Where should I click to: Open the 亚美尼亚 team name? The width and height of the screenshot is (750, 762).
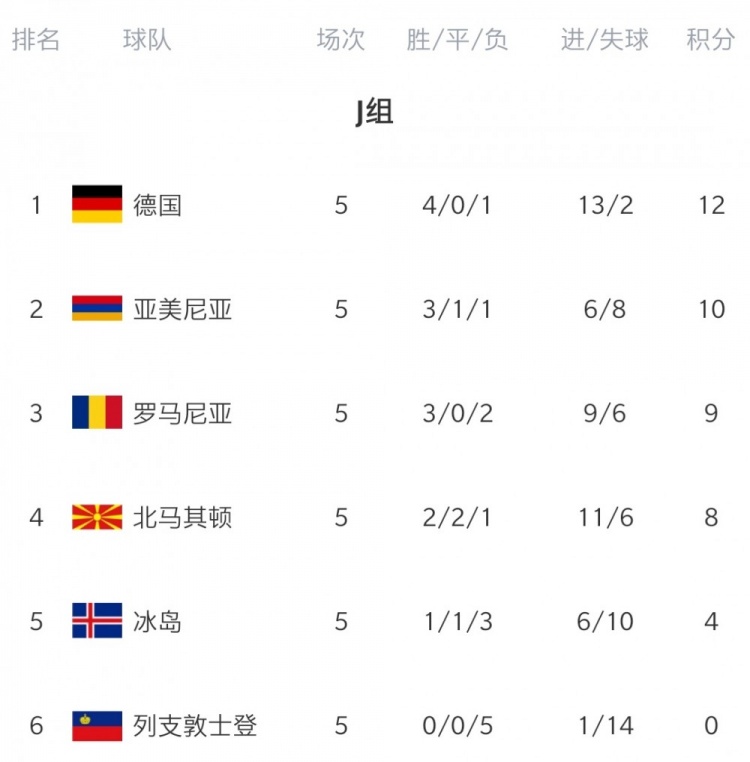(182, 309)
